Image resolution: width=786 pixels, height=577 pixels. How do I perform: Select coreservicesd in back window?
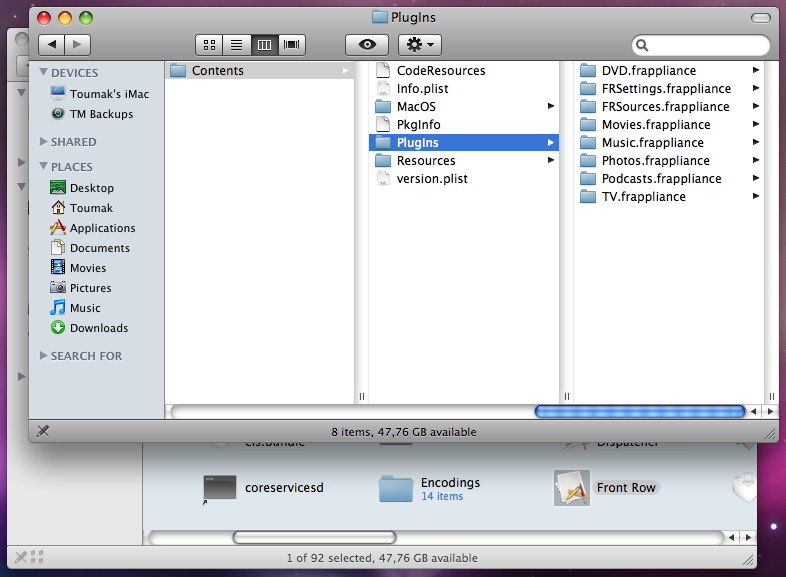pos(264,488)
